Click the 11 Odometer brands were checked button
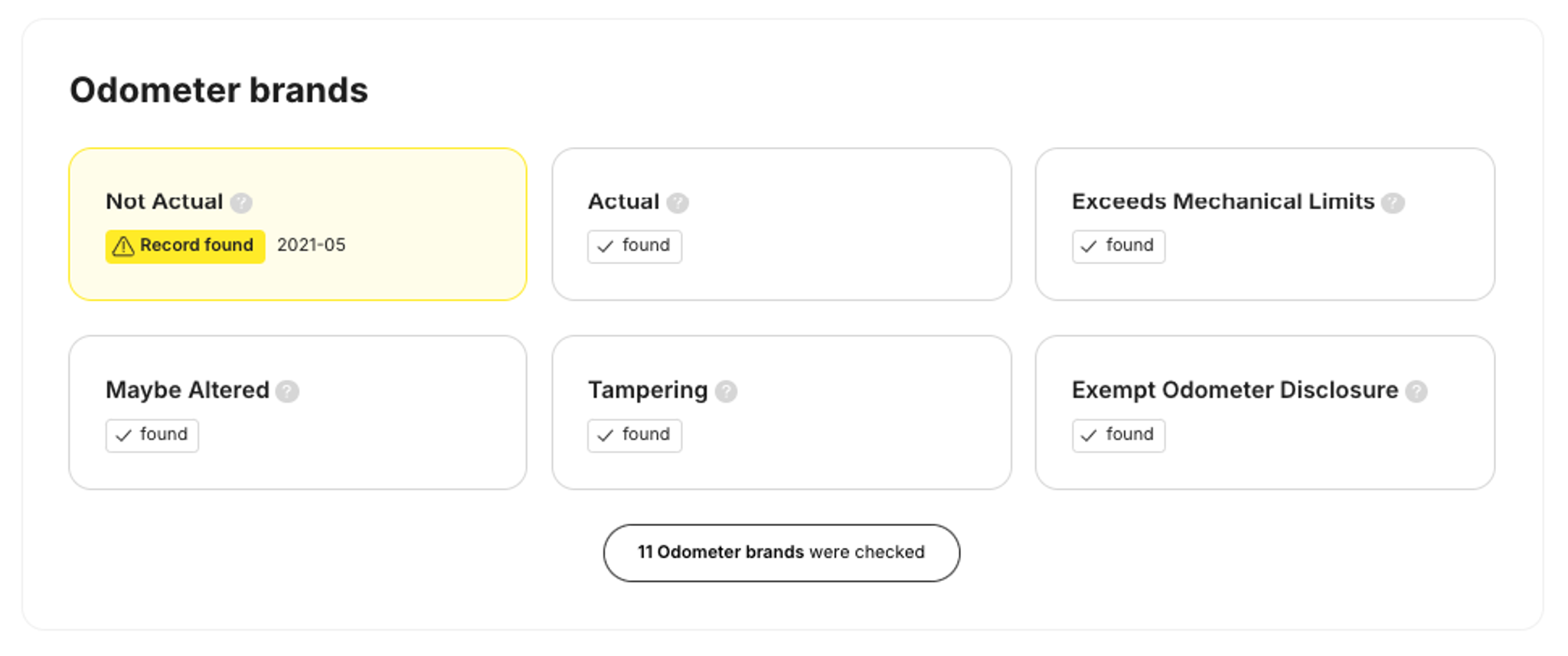The image size is (1568, 656). point(781,553)
